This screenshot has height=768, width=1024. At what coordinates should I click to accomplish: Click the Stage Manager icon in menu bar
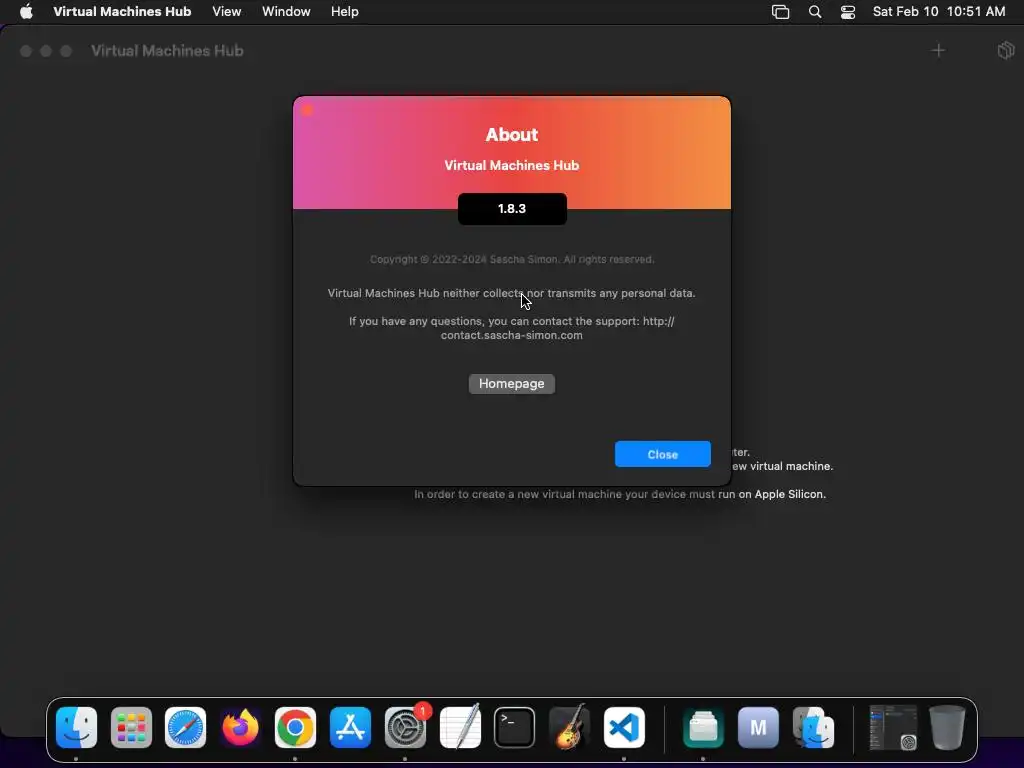780,12
